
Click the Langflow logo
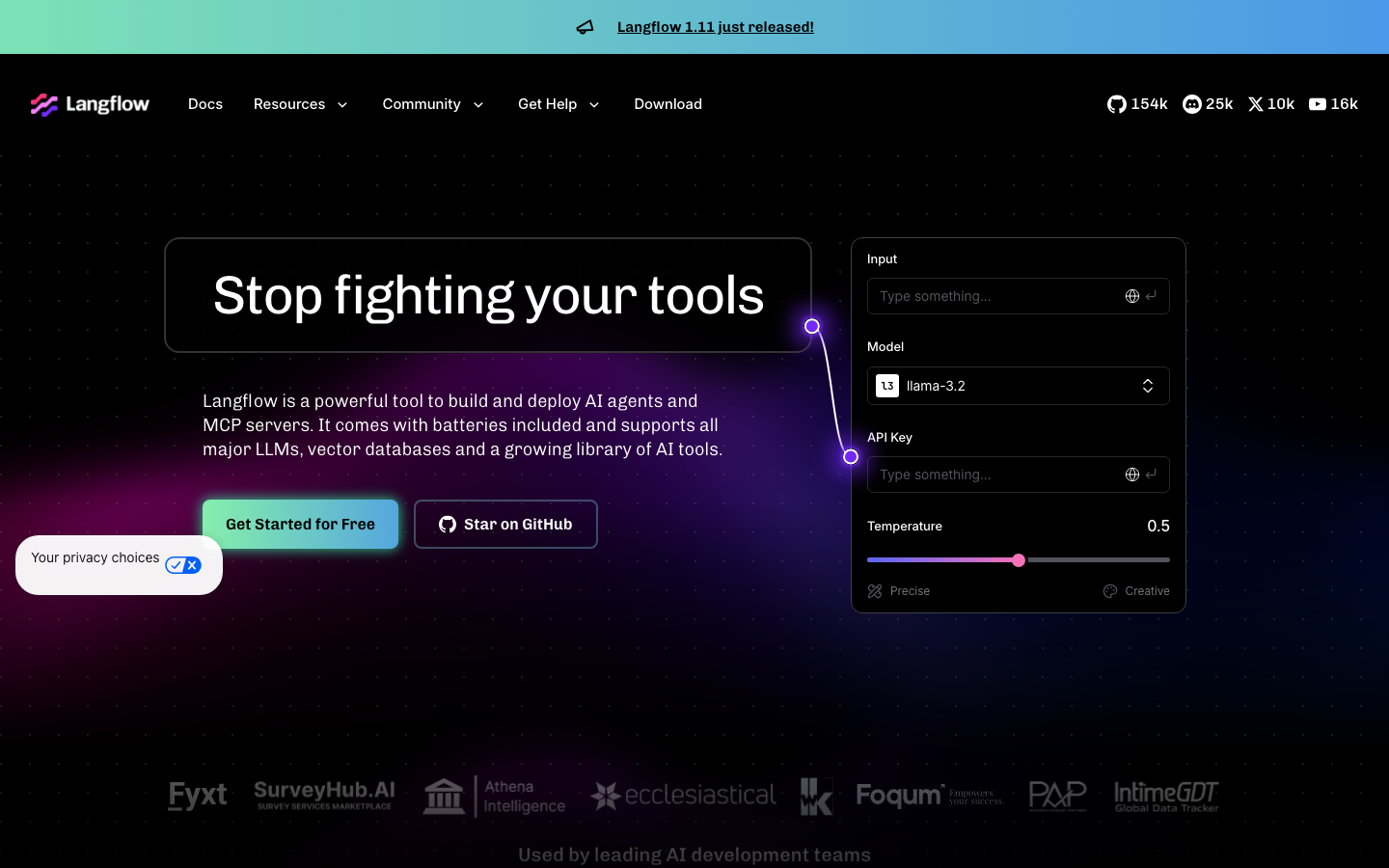tap(90, 104)
